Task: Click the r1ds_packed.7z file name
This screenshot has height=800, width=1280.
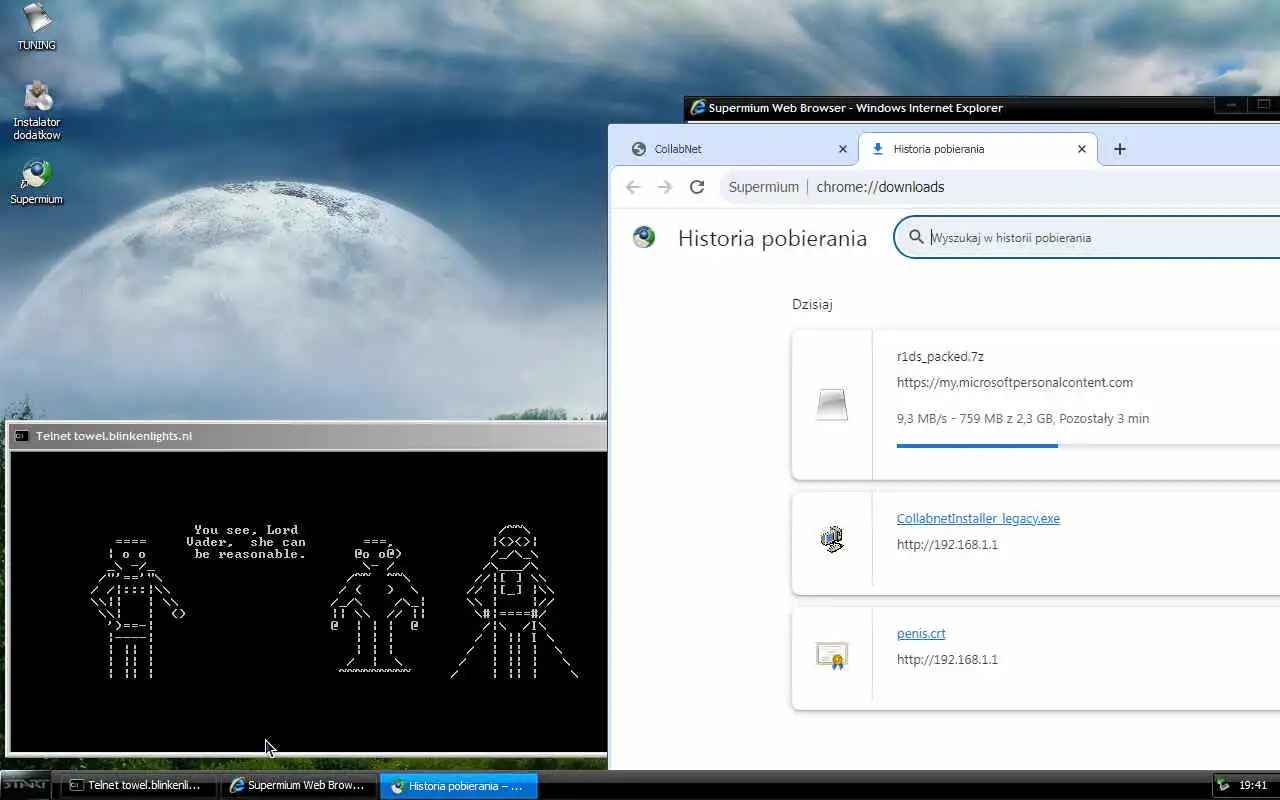Action: click(940, 356)
